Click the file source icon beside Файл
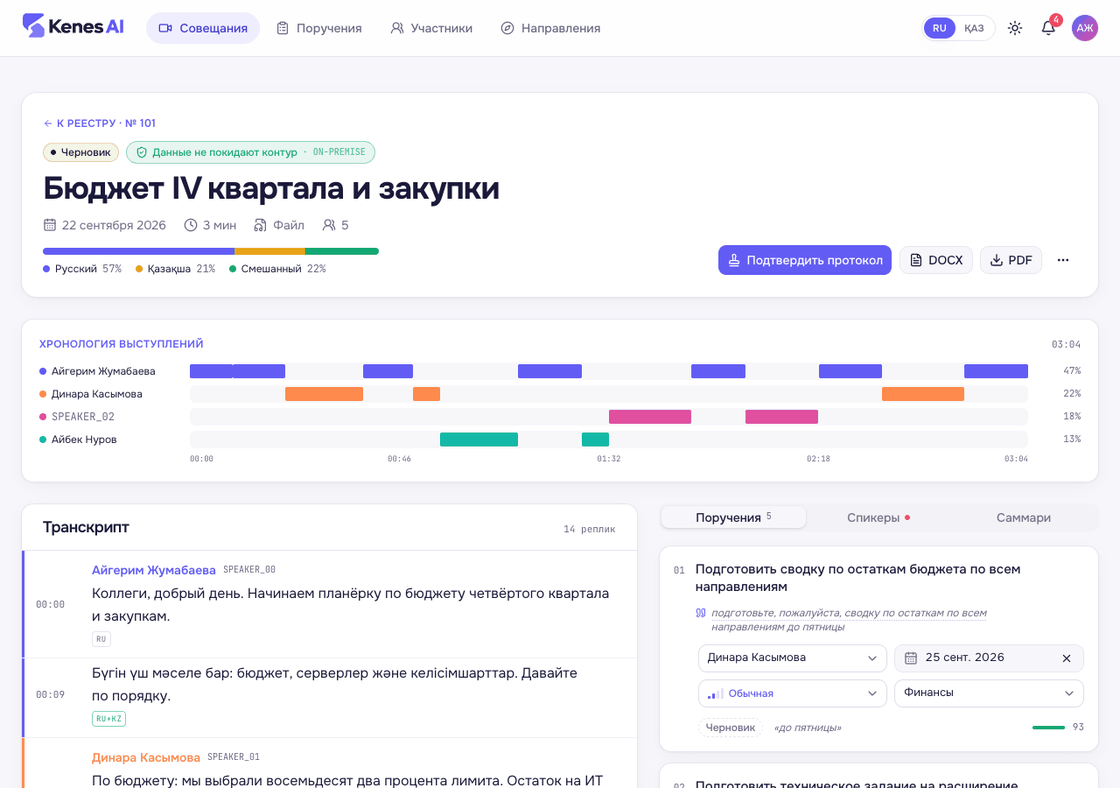 pyautogui.click(x=260, y=225)
